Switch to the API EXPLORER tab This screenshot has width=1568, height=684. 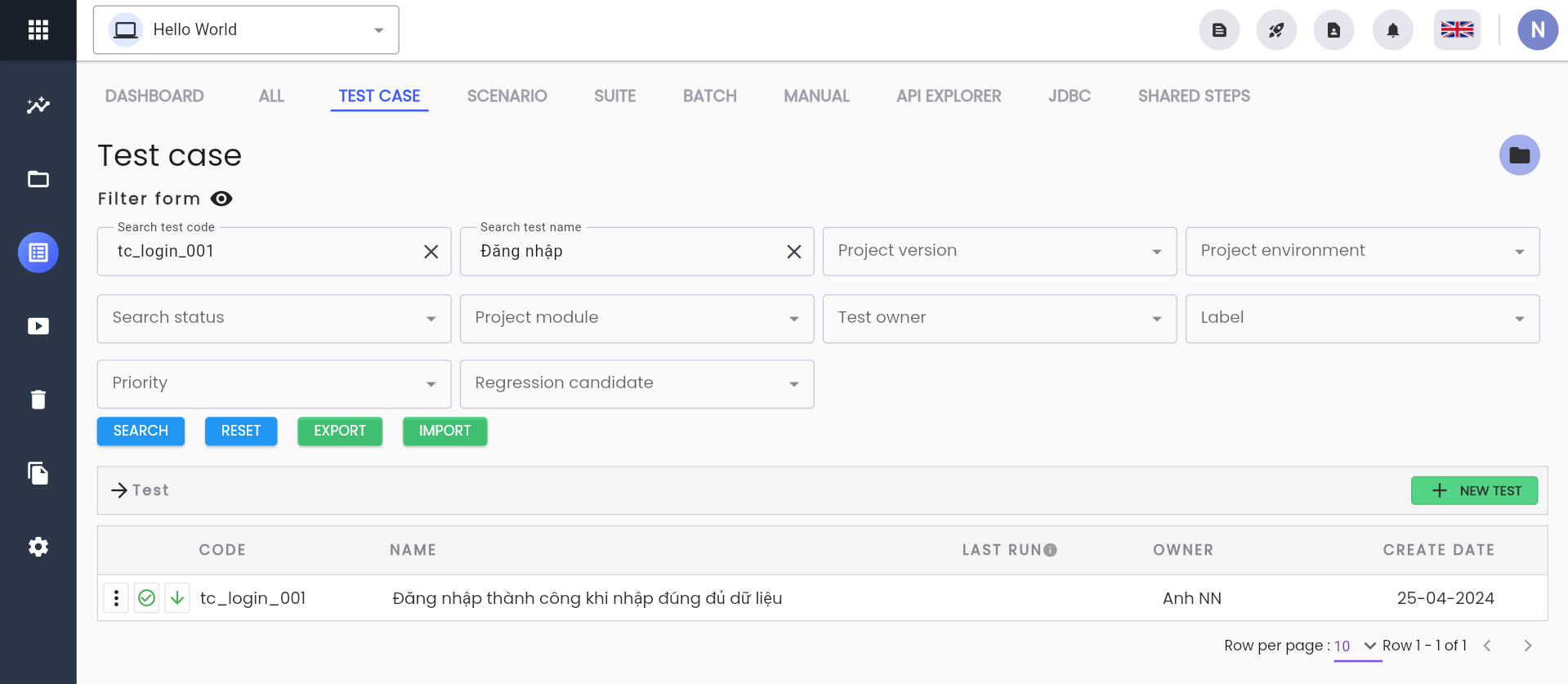point(949,96)
